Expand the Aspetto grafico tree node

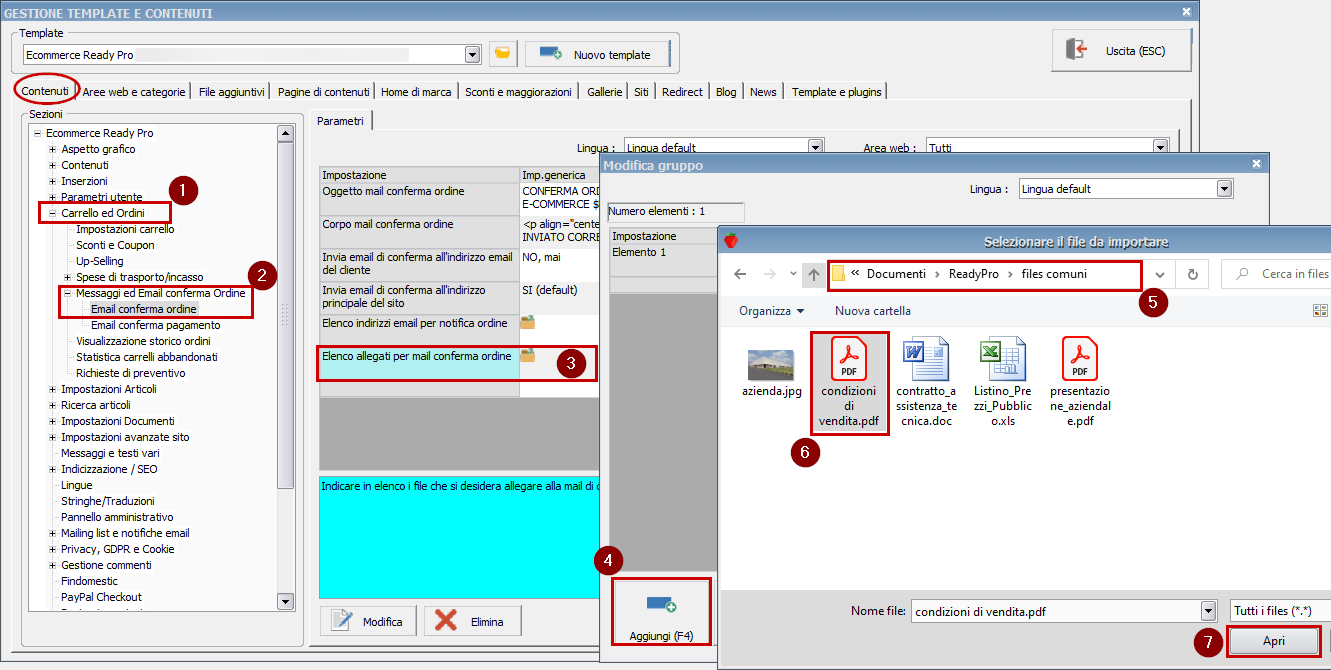pos(52,149)
